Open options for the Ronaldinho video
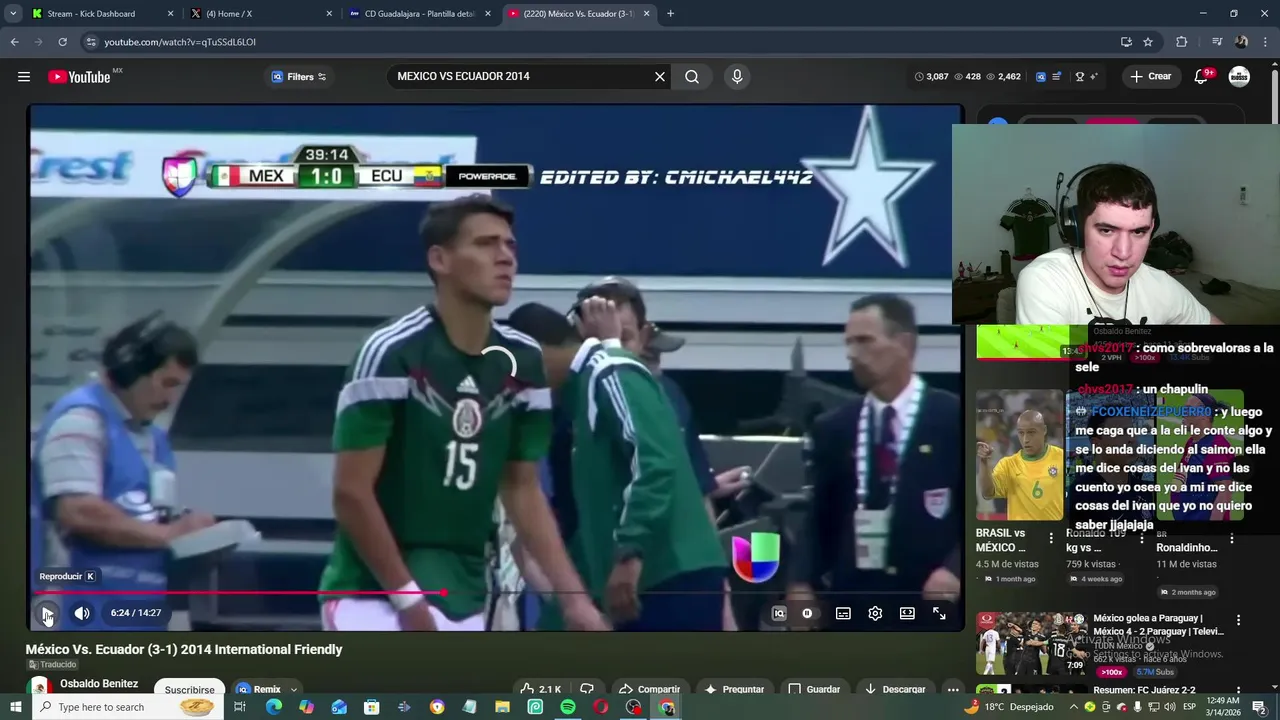Image resolution: width=1280 pixels, height=720 pixels. click(1232, 538)
